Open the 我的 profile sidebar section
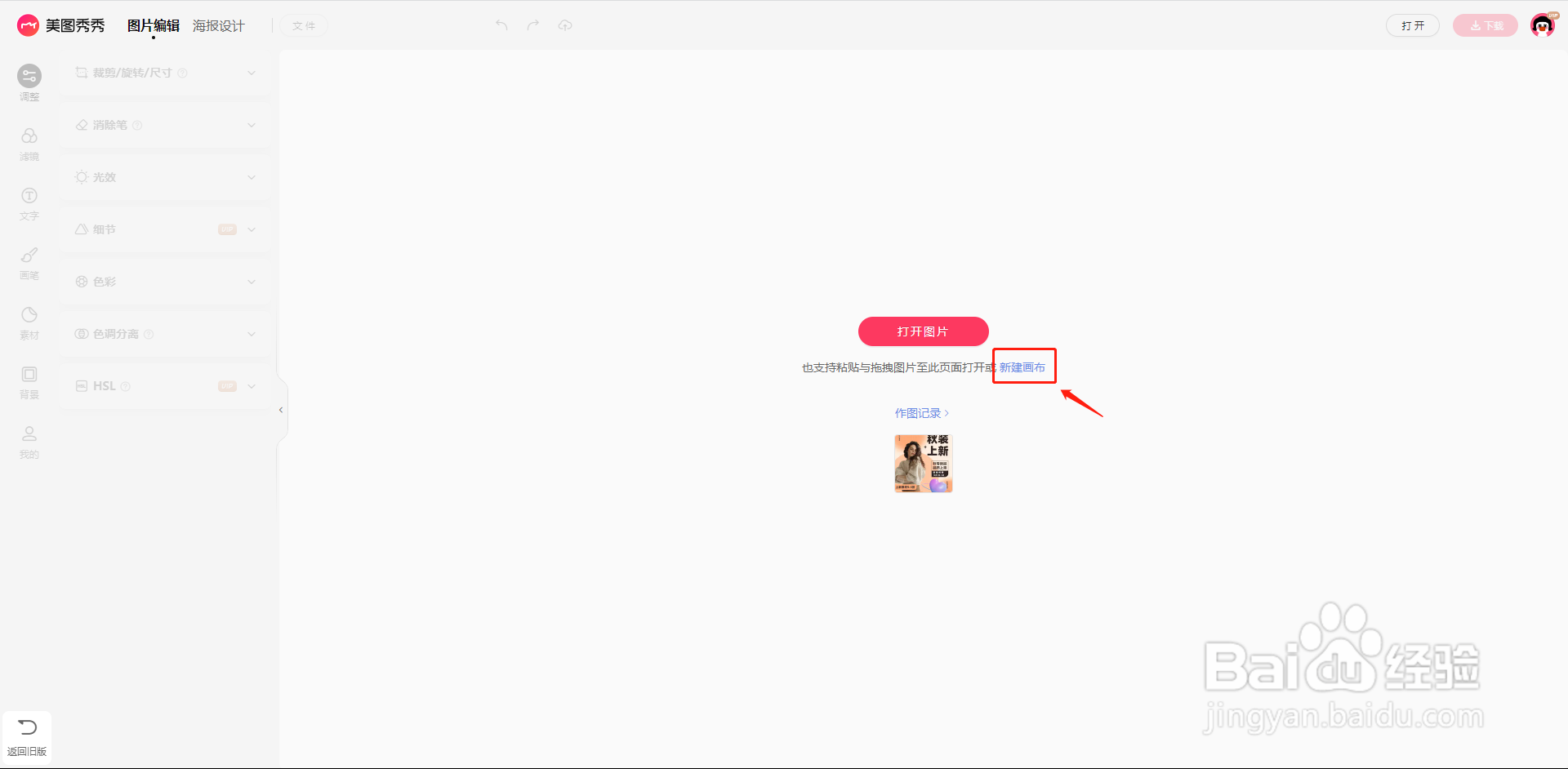Viewport: 1568px width, 769px height. (29, 442)
